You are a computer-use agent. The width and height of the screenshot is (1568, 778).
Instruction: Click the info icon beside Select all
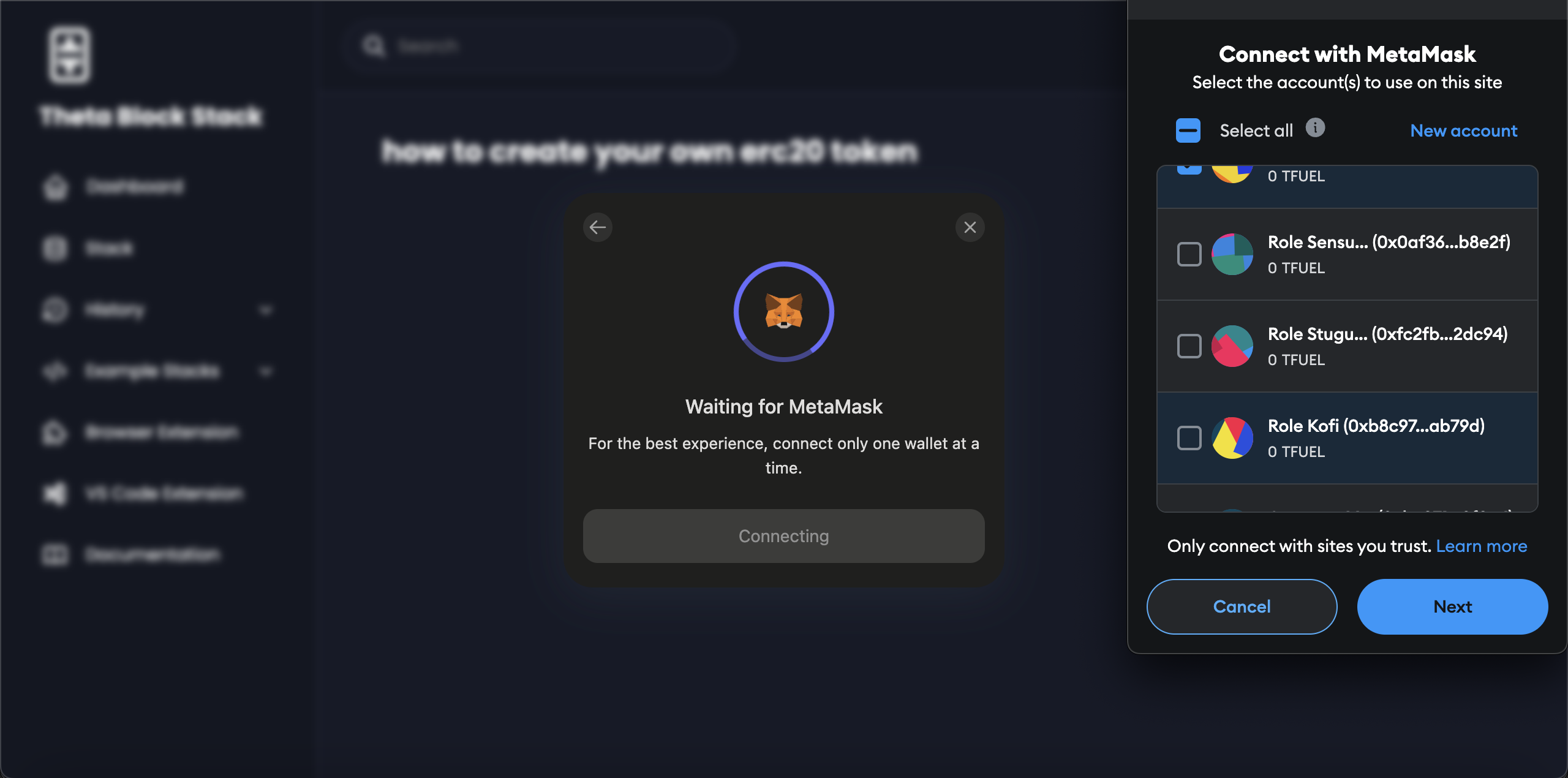point(1315,128)
